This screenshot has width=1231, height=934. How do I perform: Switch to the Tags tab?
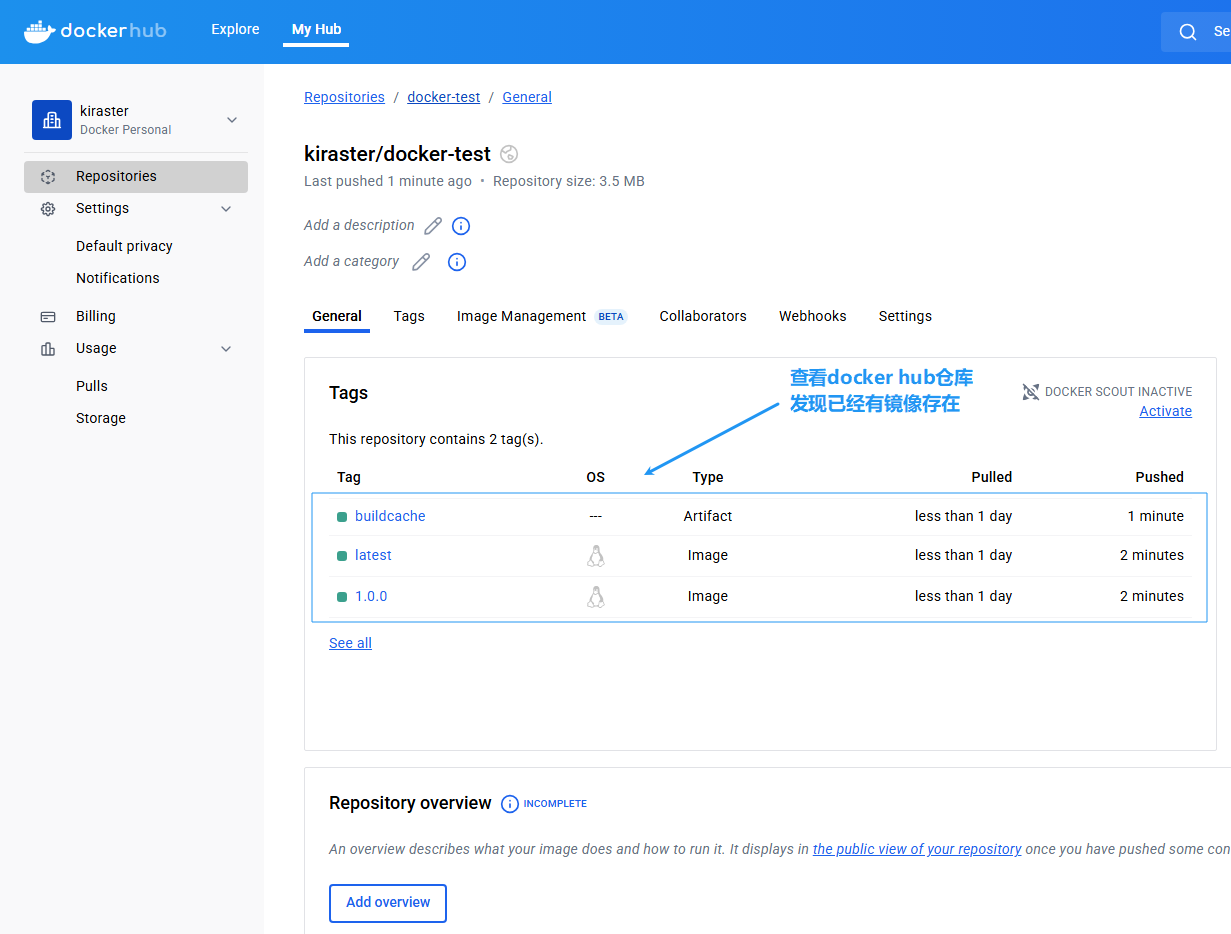pyautogui.click(x=409, y=316)
